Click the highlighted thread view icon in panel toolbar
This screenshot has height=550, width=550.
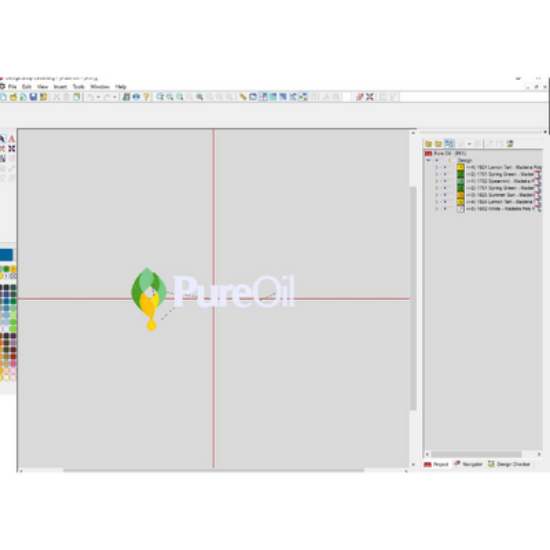(x=449, y=143)
